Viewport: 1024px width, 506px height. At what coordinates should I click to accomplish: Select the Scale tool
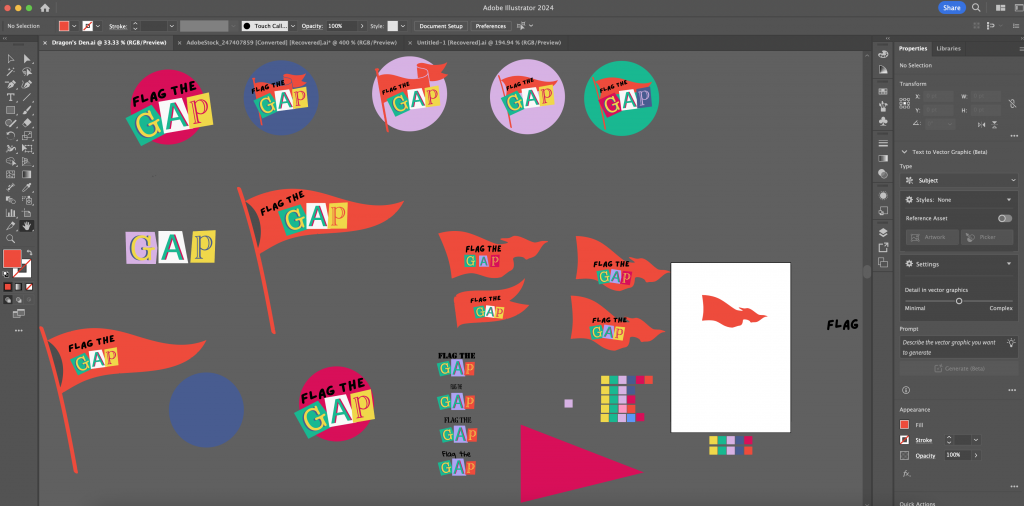[x=27, y=136]
